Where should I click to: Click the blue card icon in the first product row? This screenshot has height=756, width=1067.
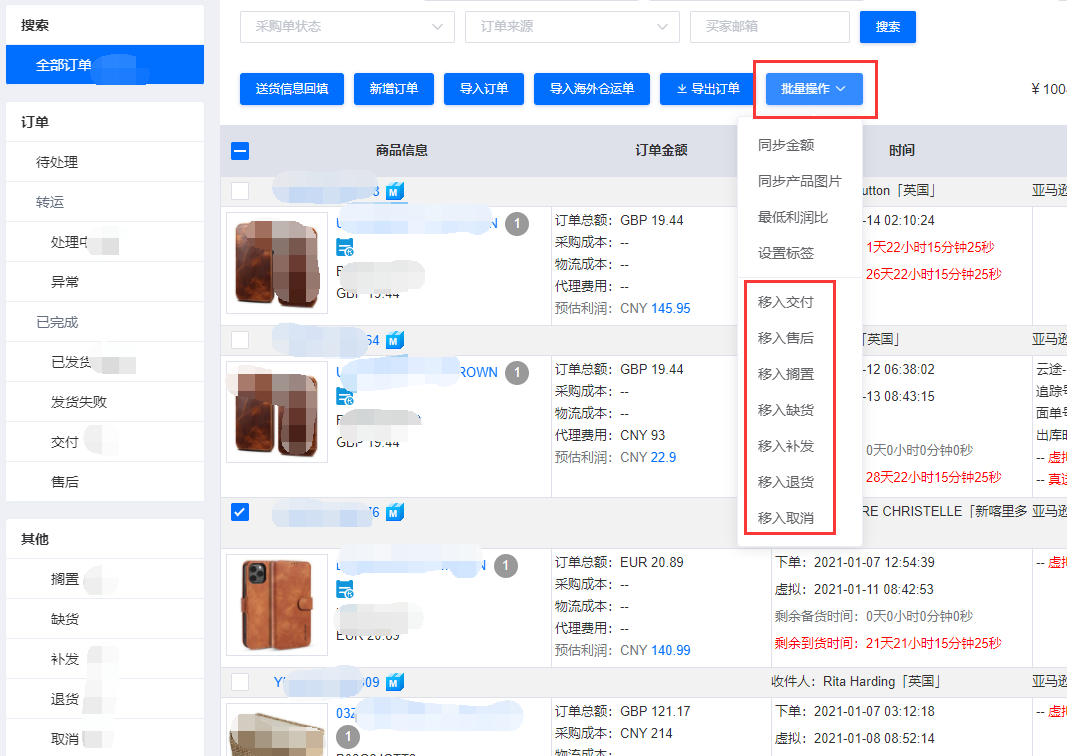click(345, 248)
